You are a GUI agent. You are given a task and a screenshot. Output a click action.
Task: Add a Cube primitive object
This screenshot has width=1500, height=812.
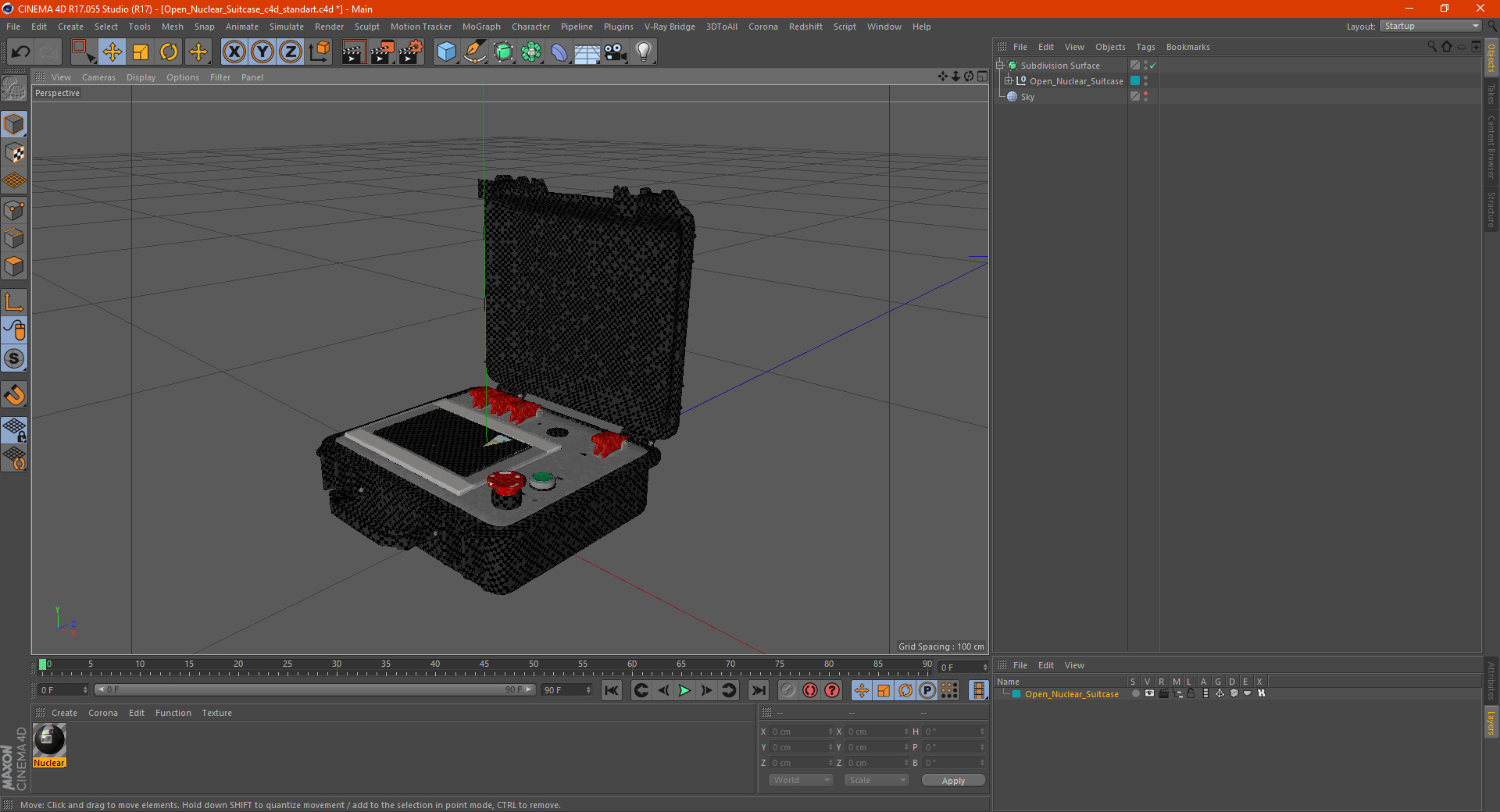tap(446, 52)
